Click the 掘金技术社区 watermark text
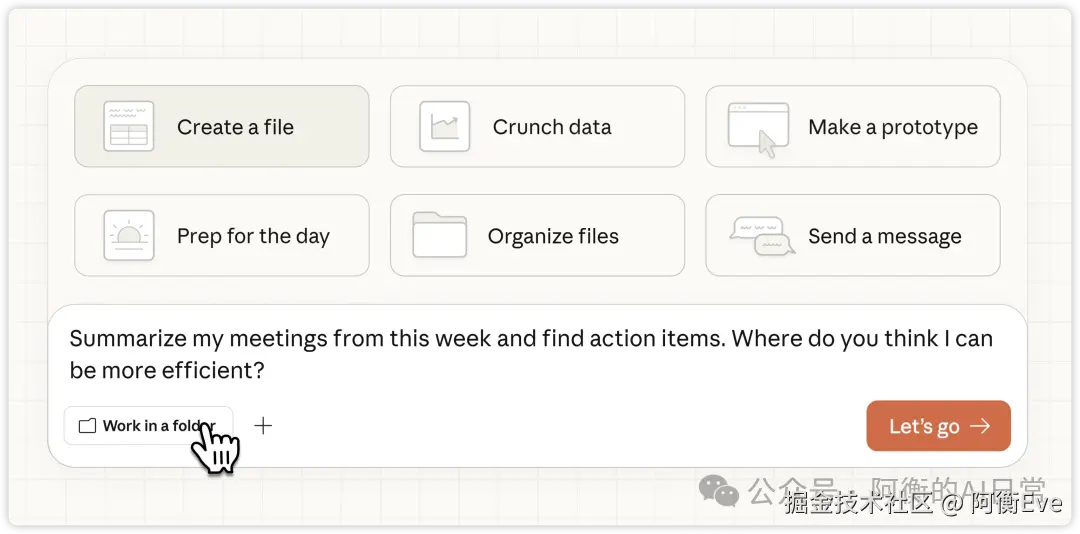1080x534 pixels. click(x=858, y=503)
